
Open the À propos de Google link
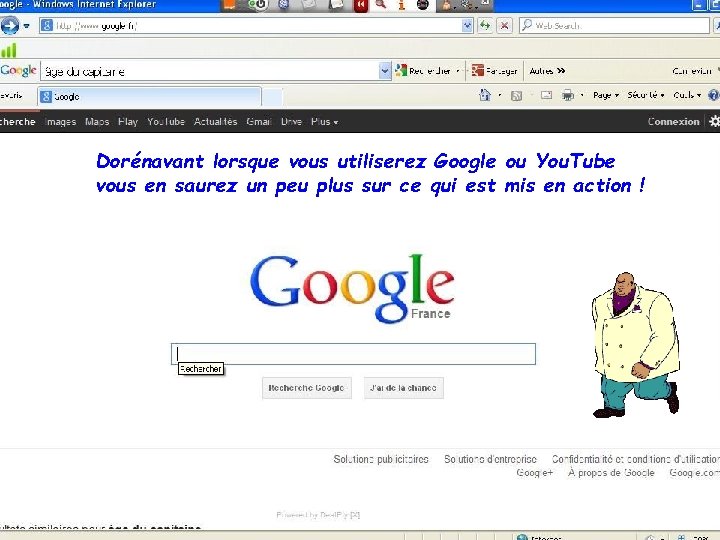click(611, 473)
